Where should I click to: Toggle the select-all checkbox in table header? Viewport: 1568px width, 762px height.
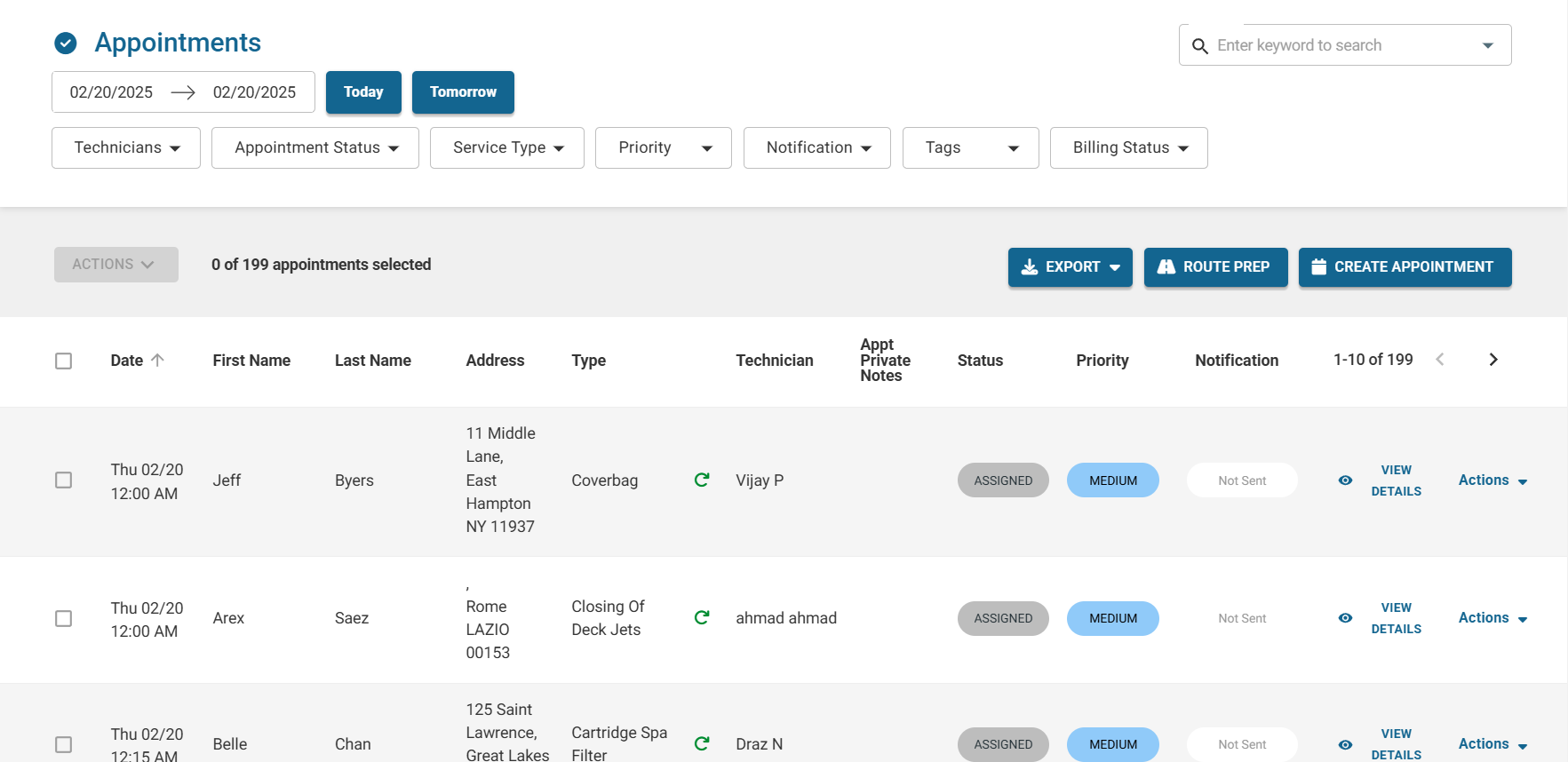click(64, 361)
